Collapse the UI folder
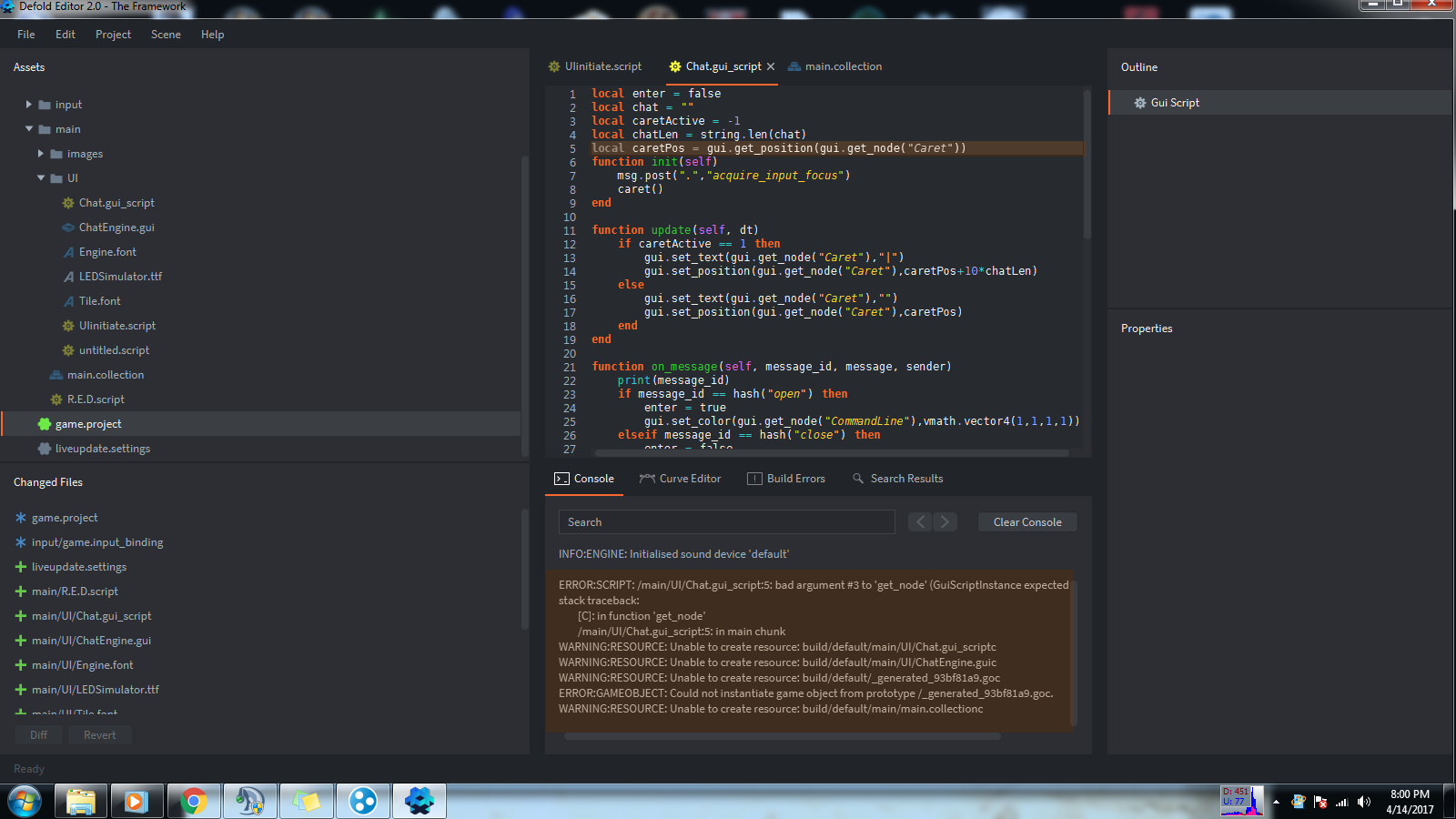This screenshot has height=819, width=1456. point(41,178)
